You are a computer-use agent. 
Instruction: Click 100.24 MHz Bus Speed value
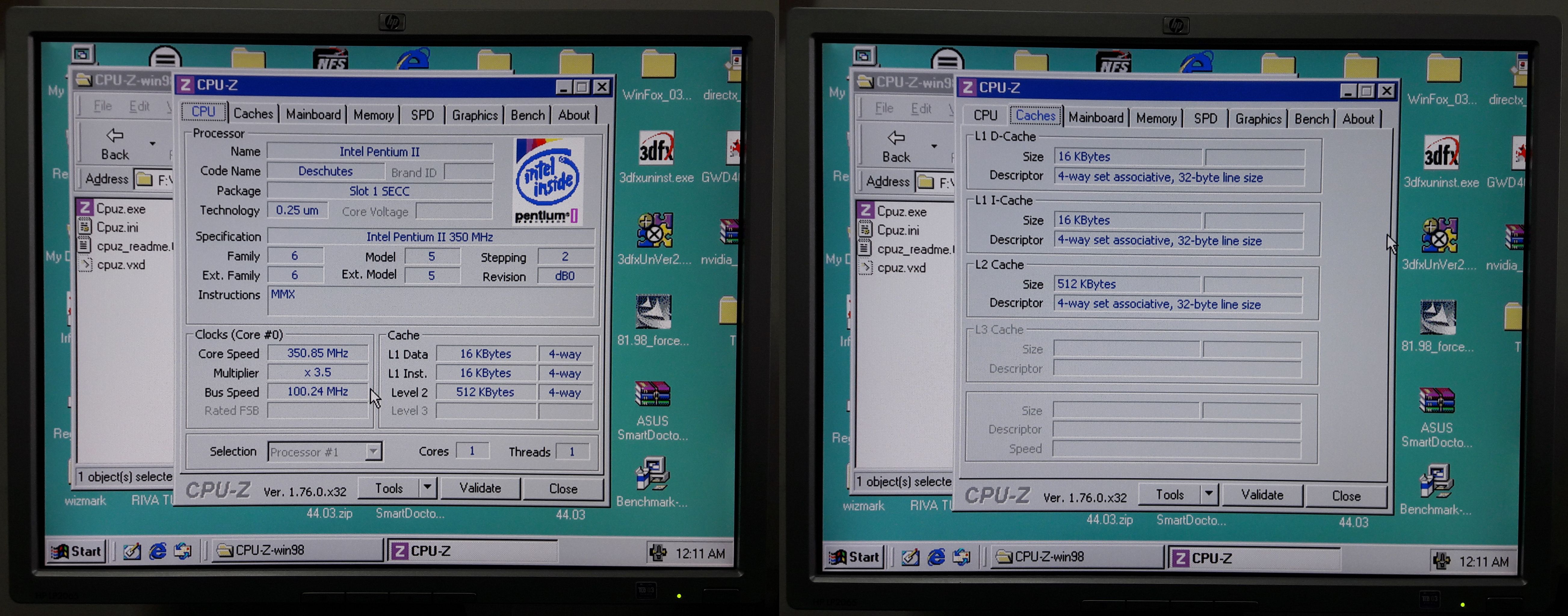click(318, 391)
